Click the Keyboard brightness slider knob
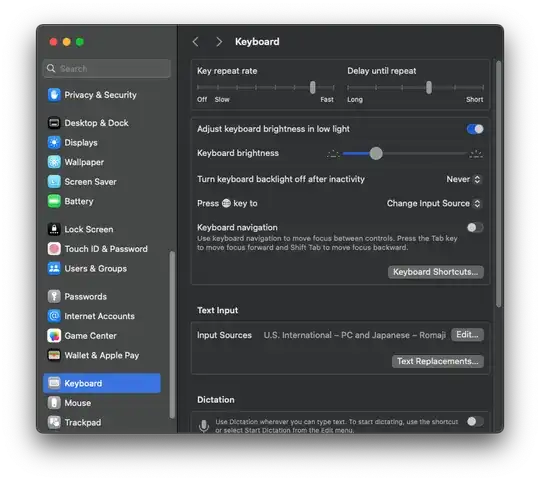 376,154
